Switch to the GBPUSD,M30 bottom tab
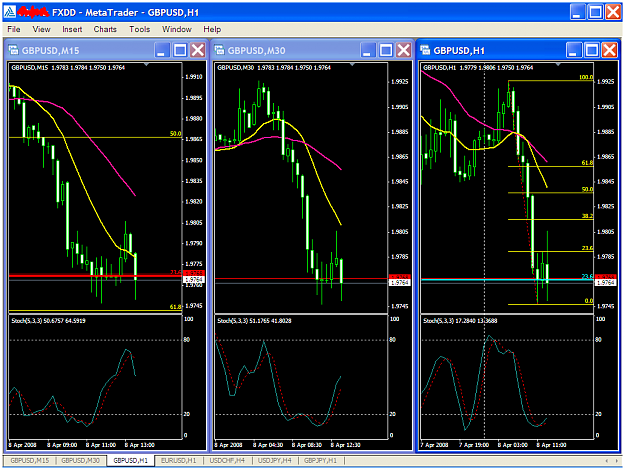The height and width of the screenshot is (470, 625). (81, 460)
